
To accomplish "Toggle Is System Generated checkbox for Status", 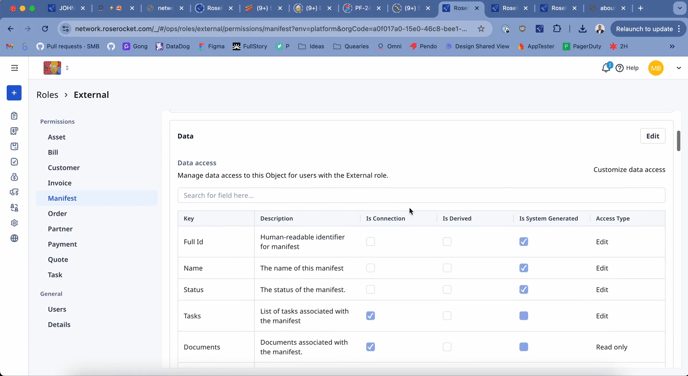I will [x=523, y=290].
